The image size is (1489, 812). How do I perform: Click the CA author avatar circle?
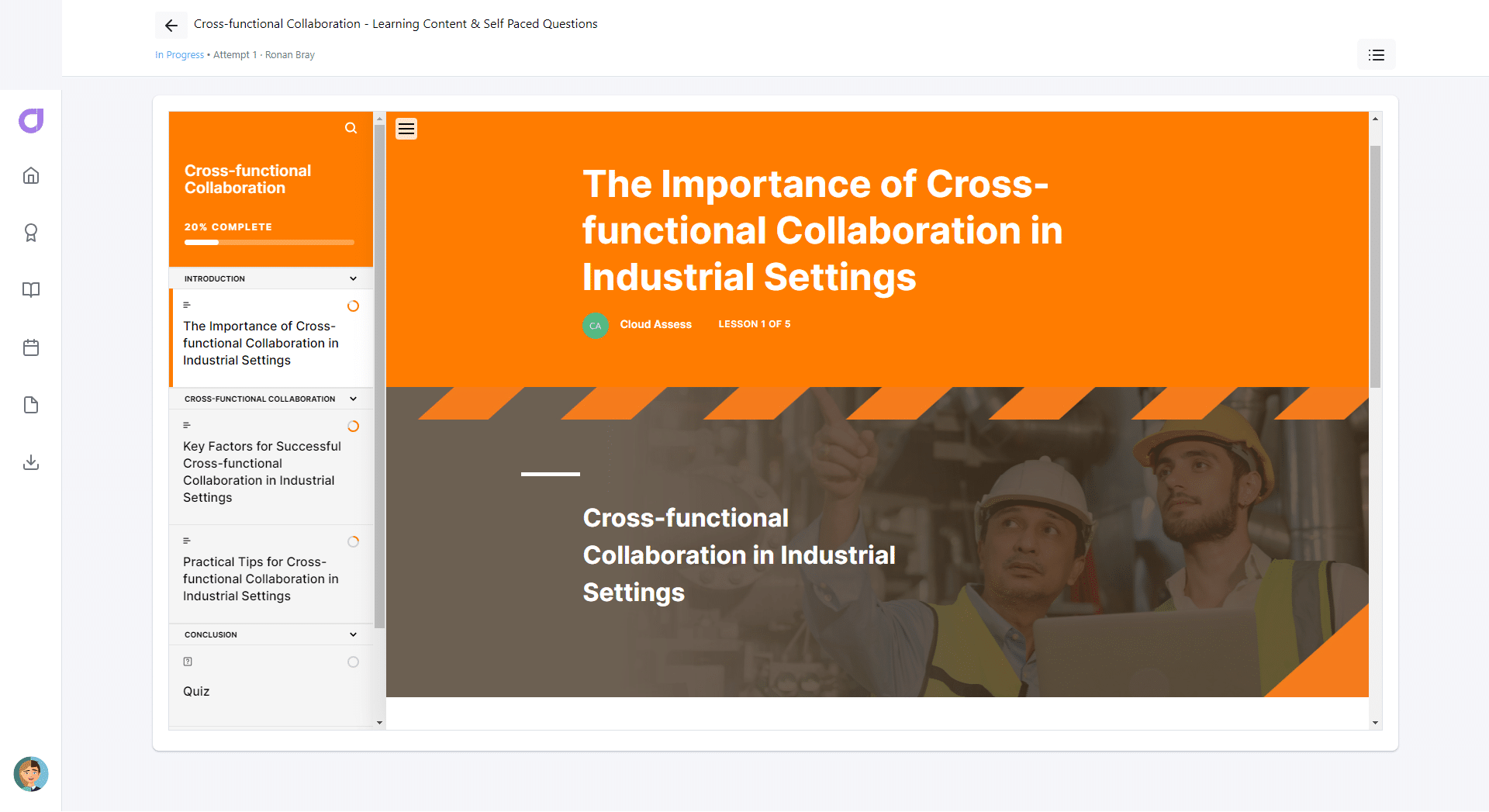click(596, 326)
